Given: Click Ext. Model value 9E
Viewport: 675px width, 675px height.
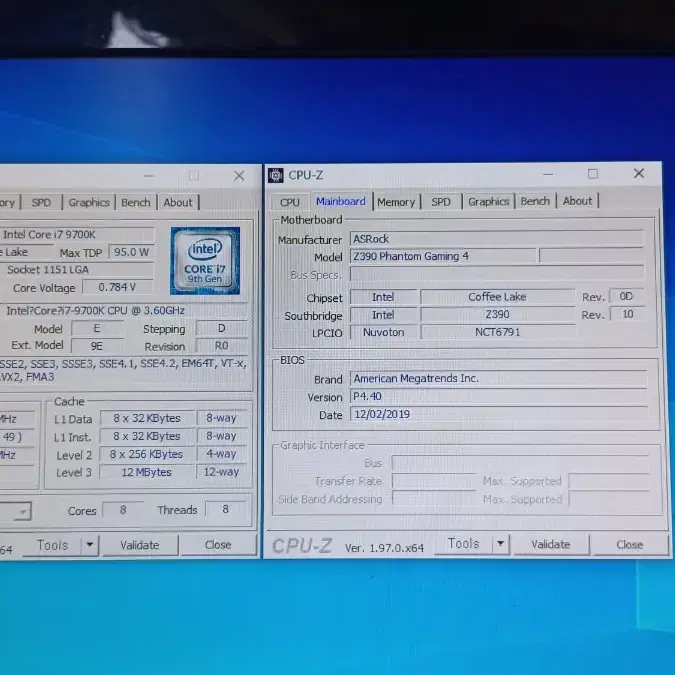Looking at the screenshot, I should [x=97, y=347].
